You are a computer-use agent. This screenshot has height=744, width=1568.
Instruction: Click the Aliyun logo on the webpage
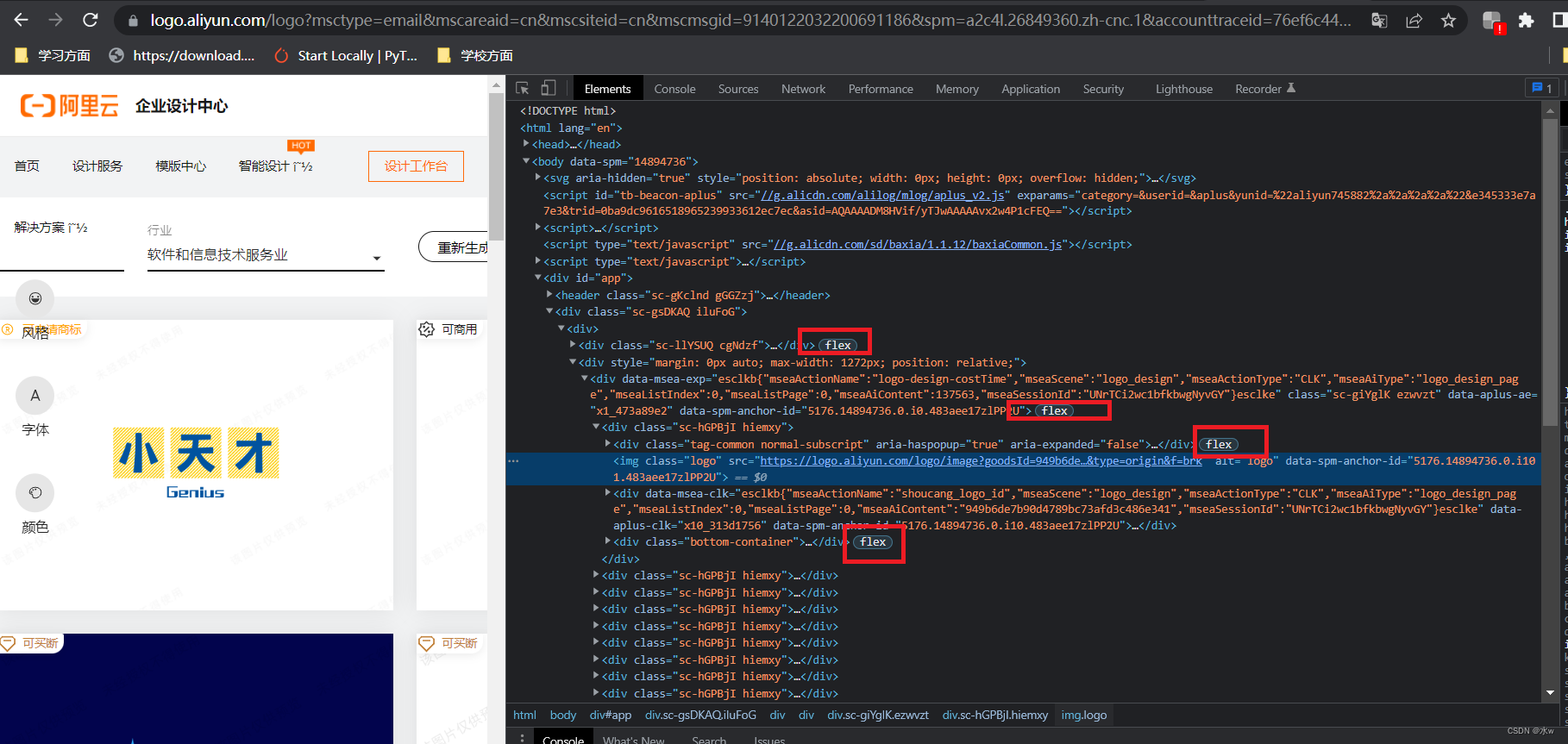(x=69, y=105)
